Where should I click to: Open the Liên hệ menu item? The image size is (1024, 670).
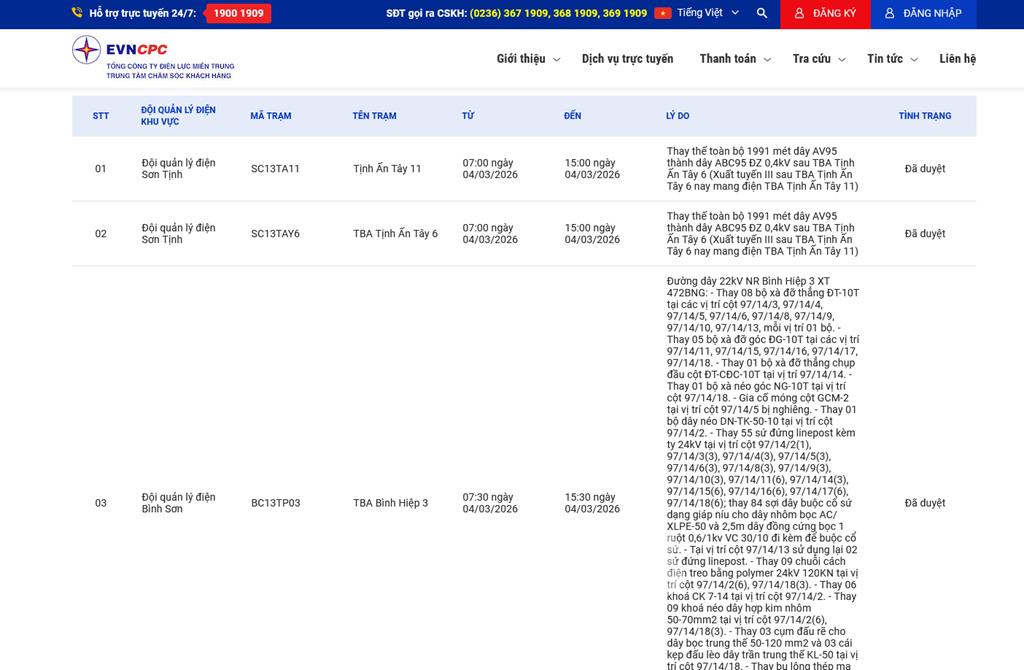coord(957,59)
